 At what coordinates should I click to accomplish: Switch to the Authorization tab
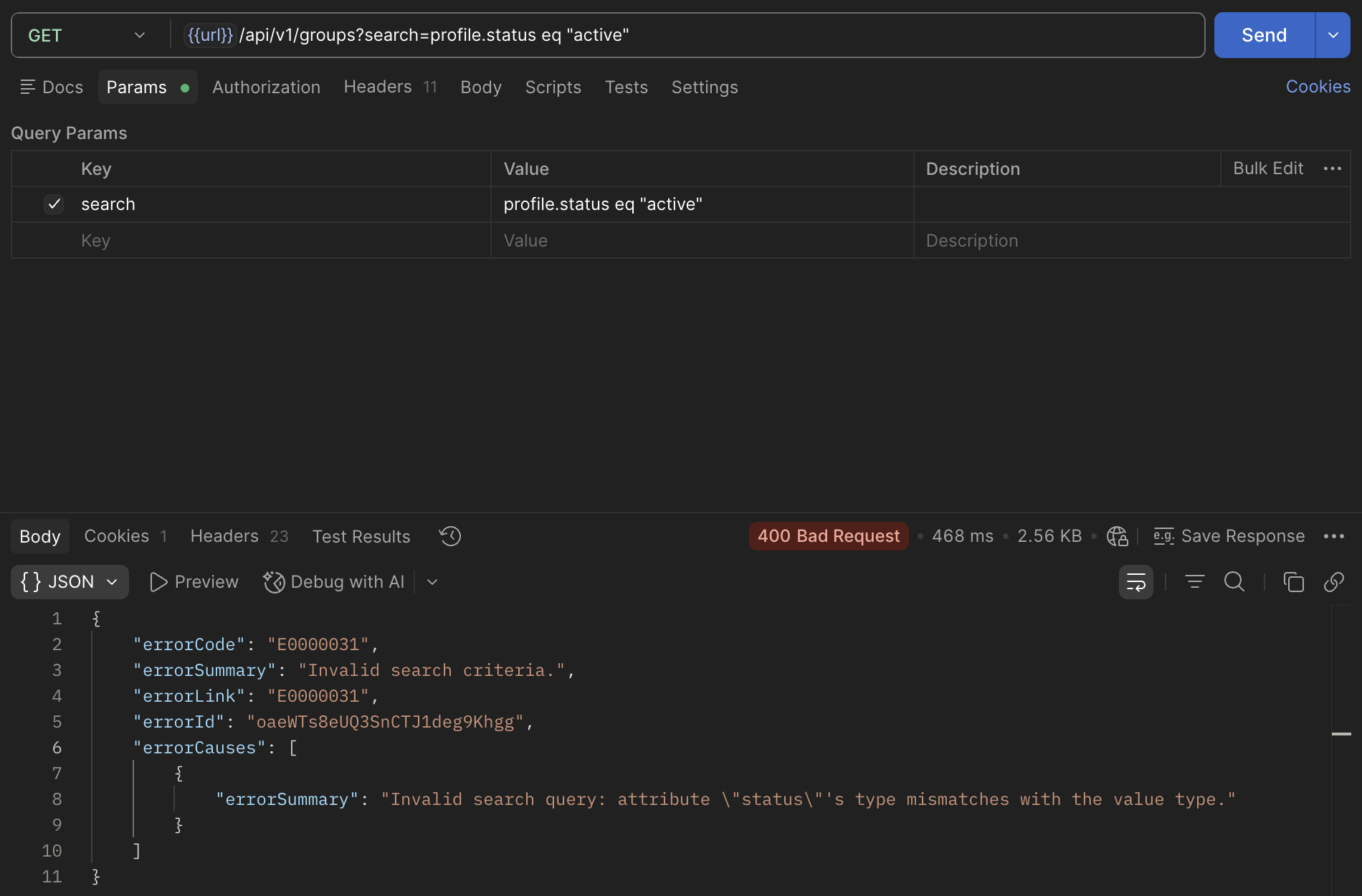tap(267, 87)
